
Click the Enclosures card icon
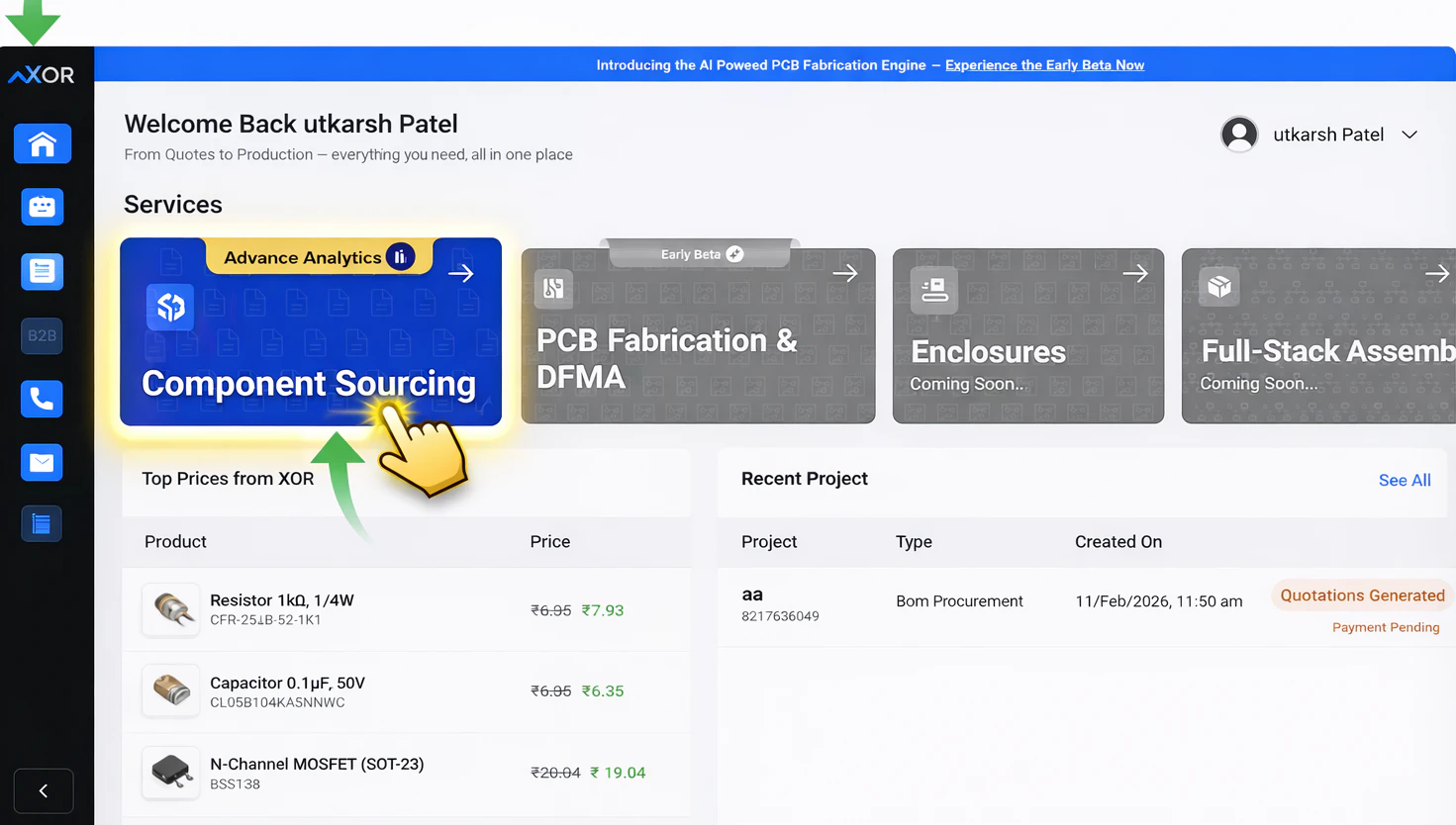coord(934,290)
